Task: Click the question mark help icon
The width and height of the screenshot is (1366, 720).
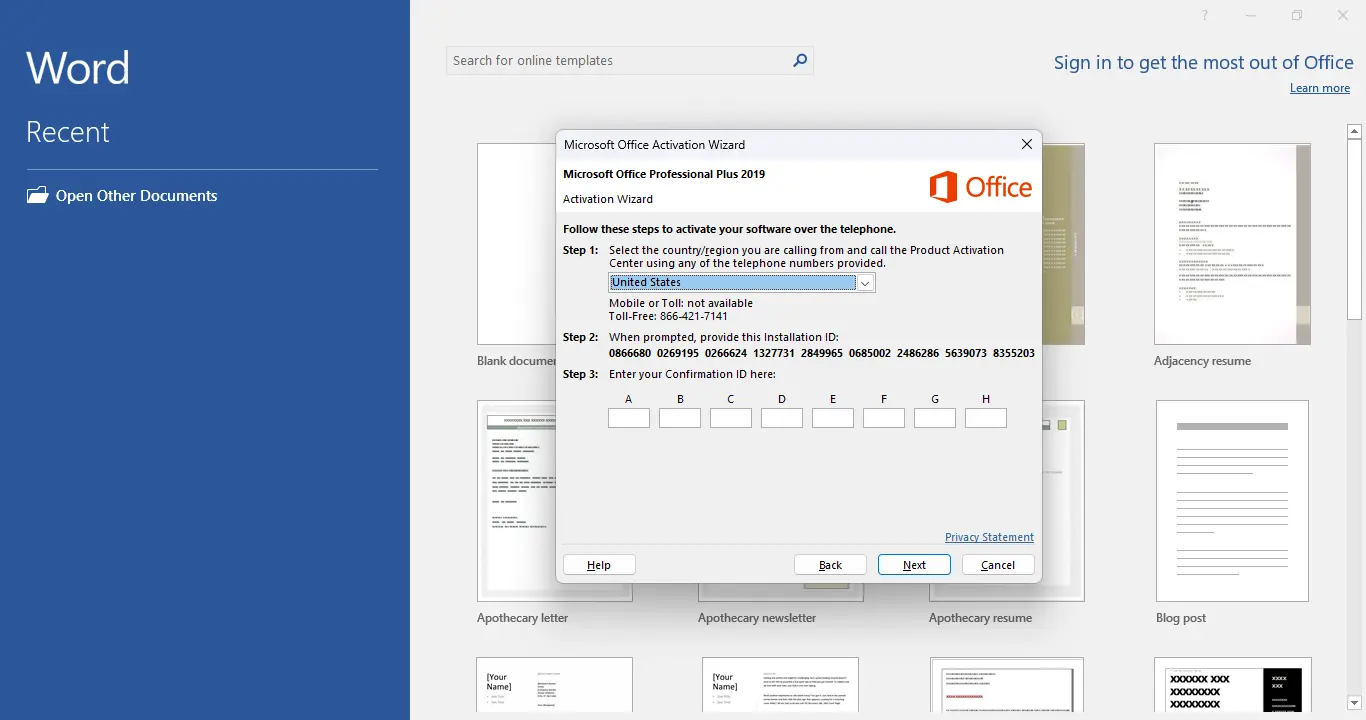Action: click(1205, 15)
